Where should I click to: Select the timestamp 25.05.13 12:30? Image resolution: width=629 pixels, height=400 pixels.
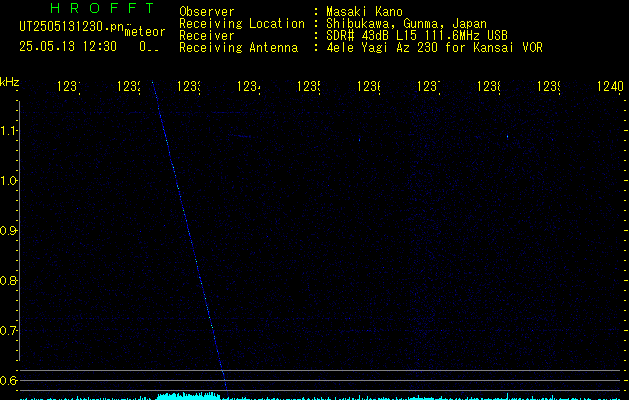[x=68, y=46]
